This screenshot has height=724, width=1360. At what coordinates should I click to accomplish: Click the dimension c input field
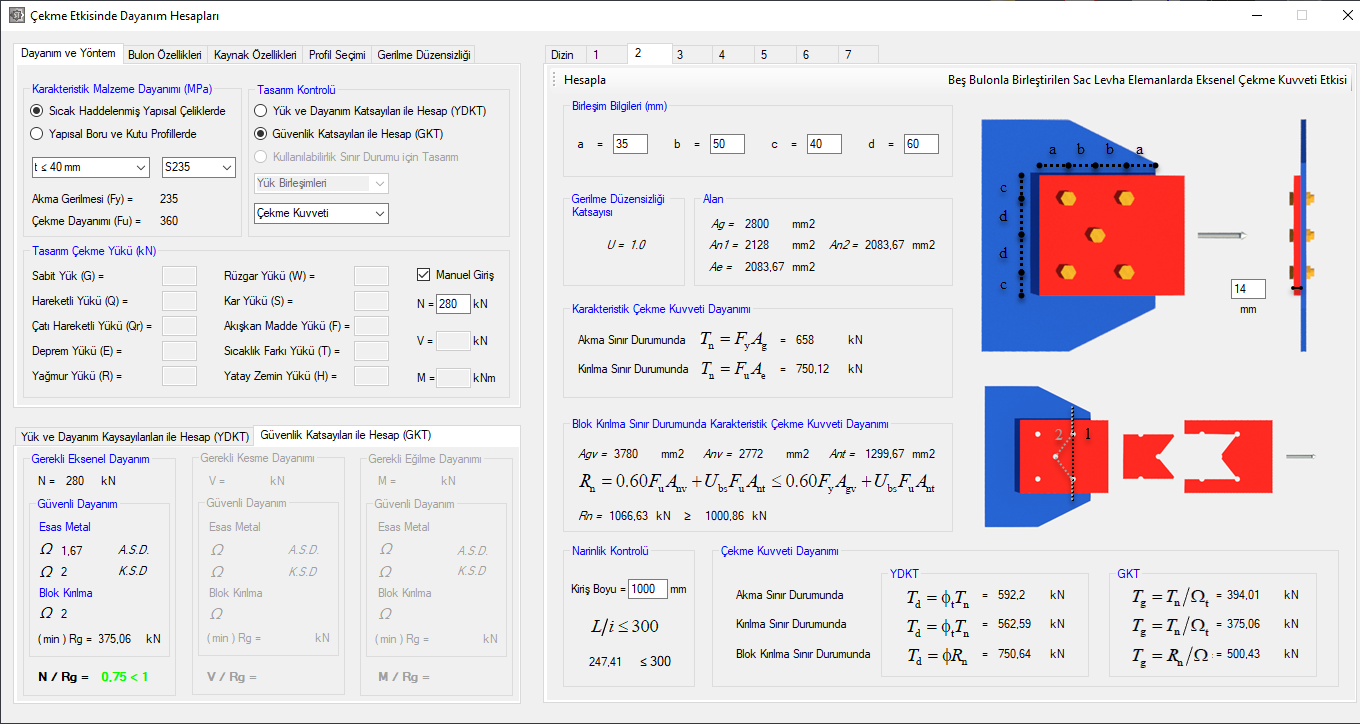click(824, 144)
